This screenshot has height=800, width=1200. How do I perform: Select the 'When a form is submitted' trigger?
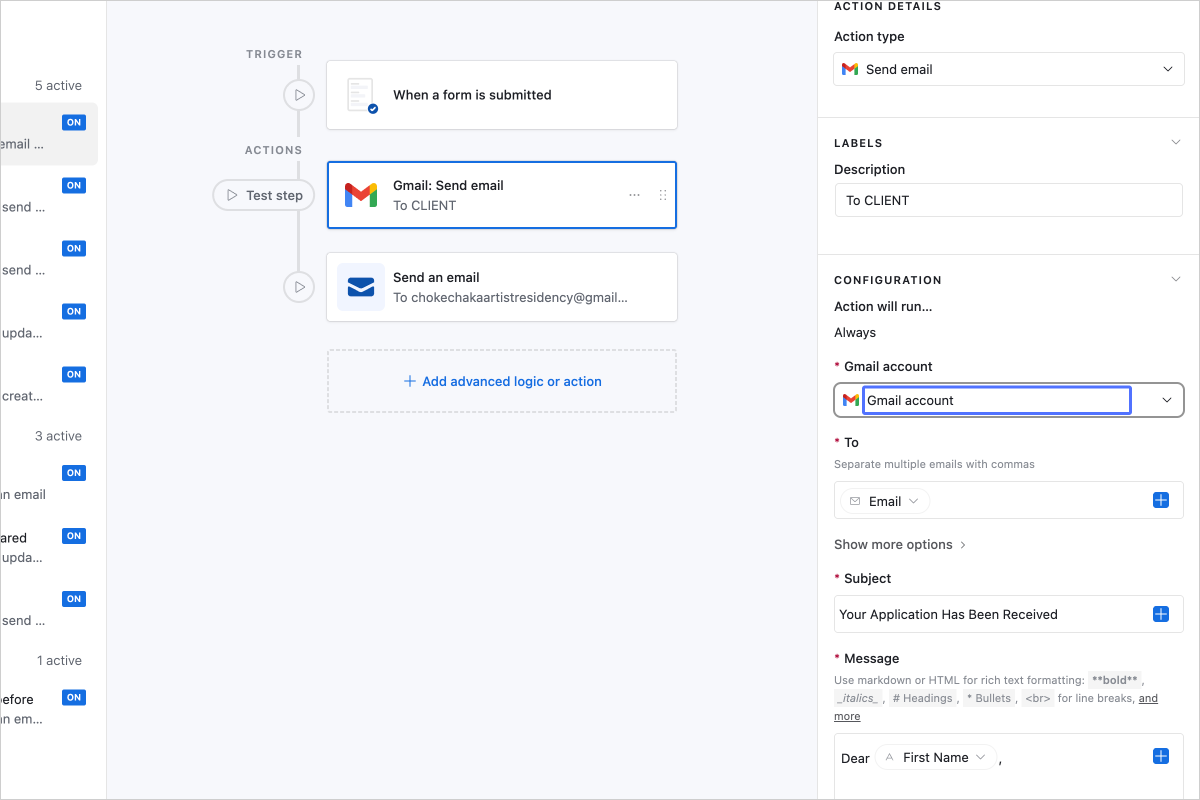(x=502, y=95)
